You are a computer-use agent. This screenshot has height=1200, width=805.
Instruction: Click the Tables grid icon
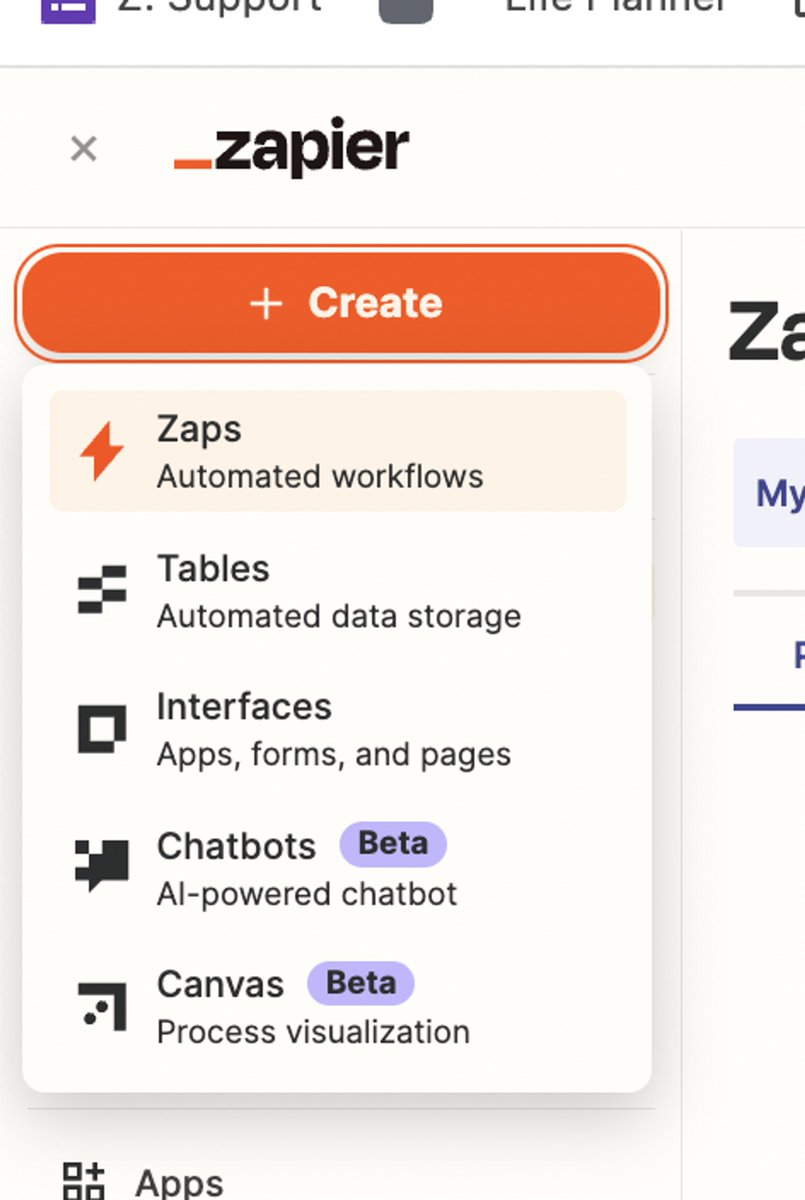(x=102, y=590)
